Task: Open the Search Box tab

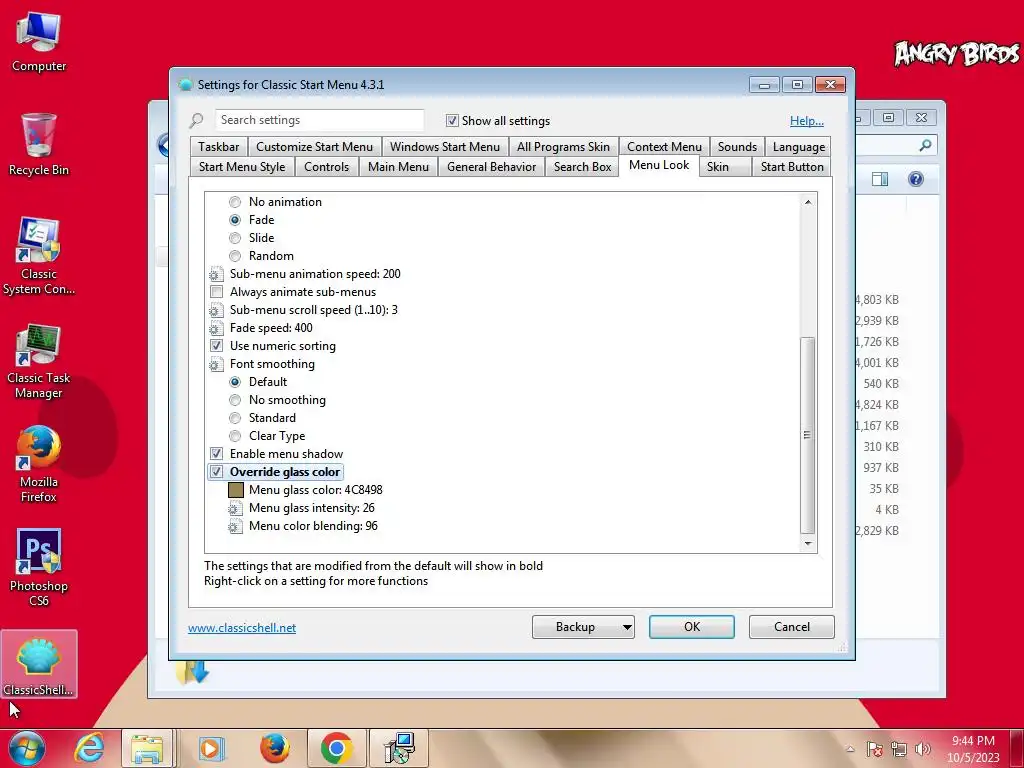Action: click(x=583, y=167)
